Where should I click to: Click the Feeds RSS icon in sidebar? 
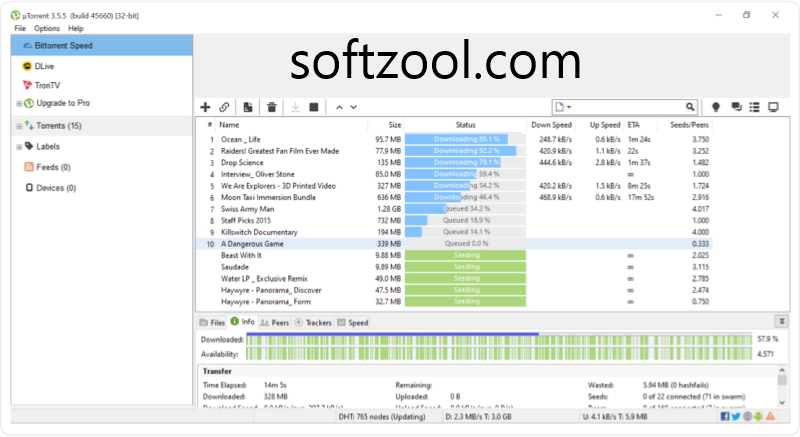click(29, 167)
